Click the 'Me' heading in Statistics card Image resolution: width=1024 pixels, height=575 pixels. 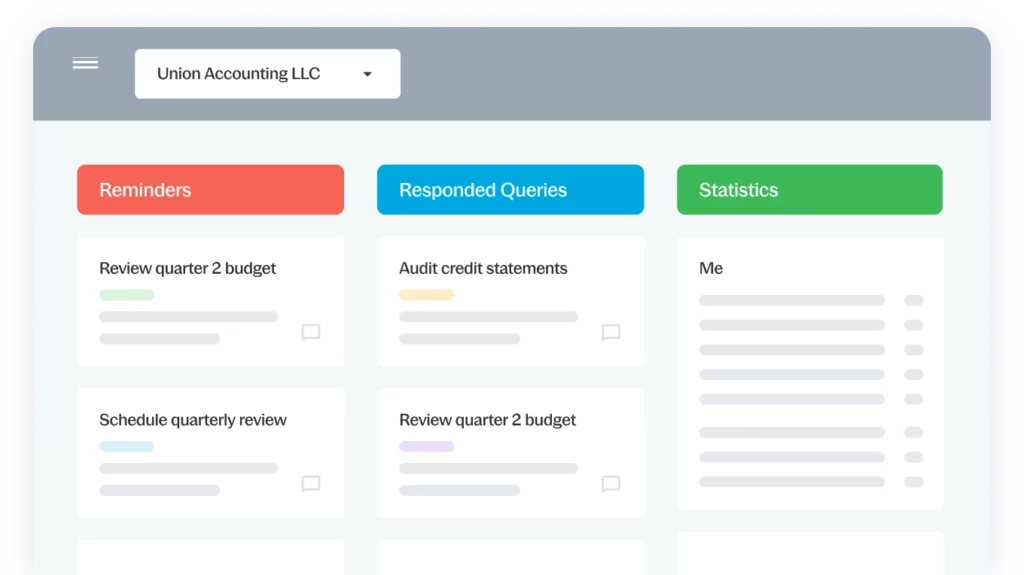[711, 268]
